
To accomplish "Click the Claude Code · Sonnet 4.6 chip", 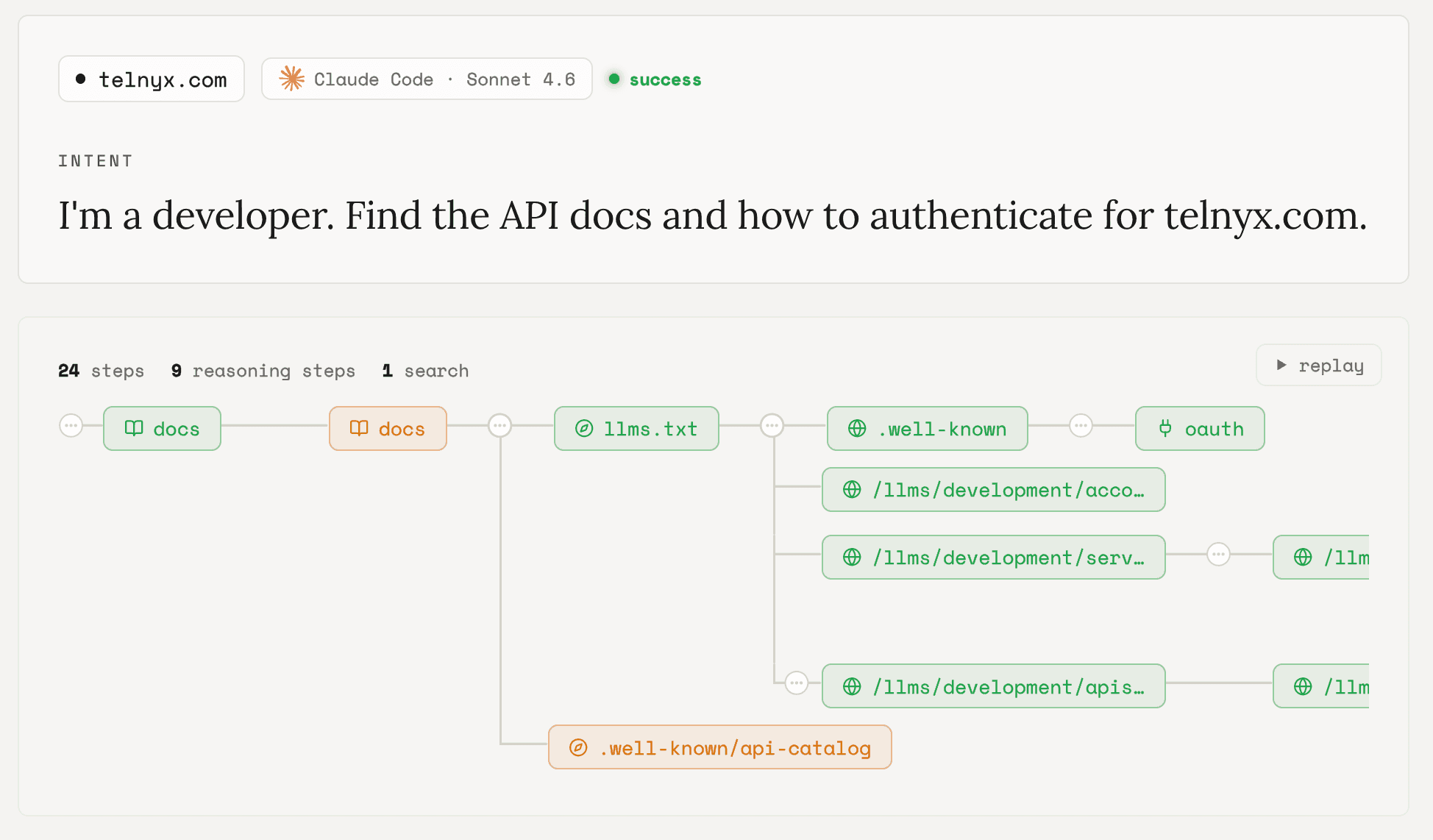I will coord(427,79).
